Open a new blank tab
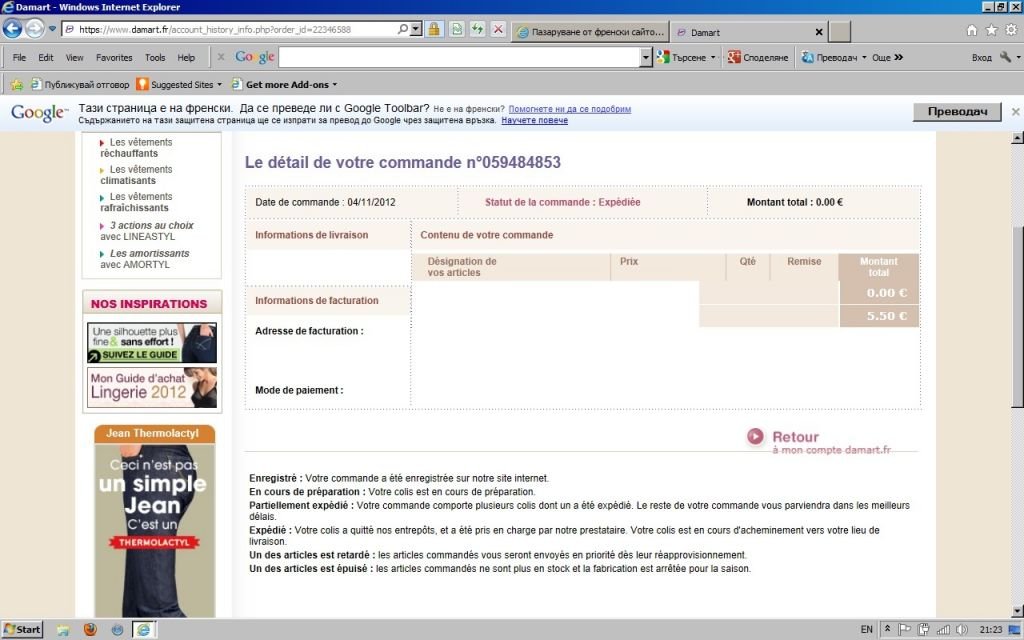 pos(840,32)
